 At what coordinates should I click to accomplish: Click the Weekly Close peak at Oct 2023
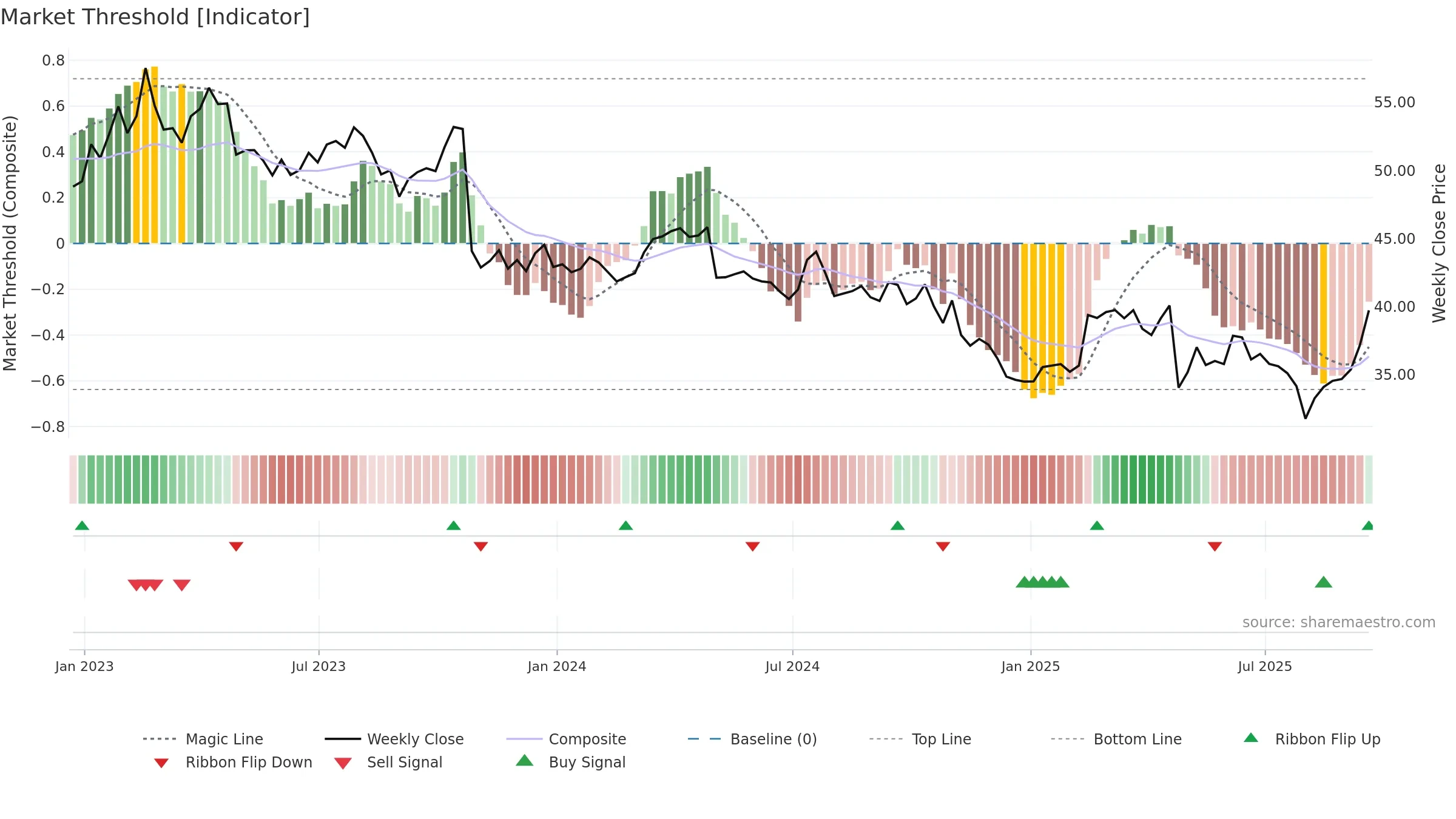(454, 127)
